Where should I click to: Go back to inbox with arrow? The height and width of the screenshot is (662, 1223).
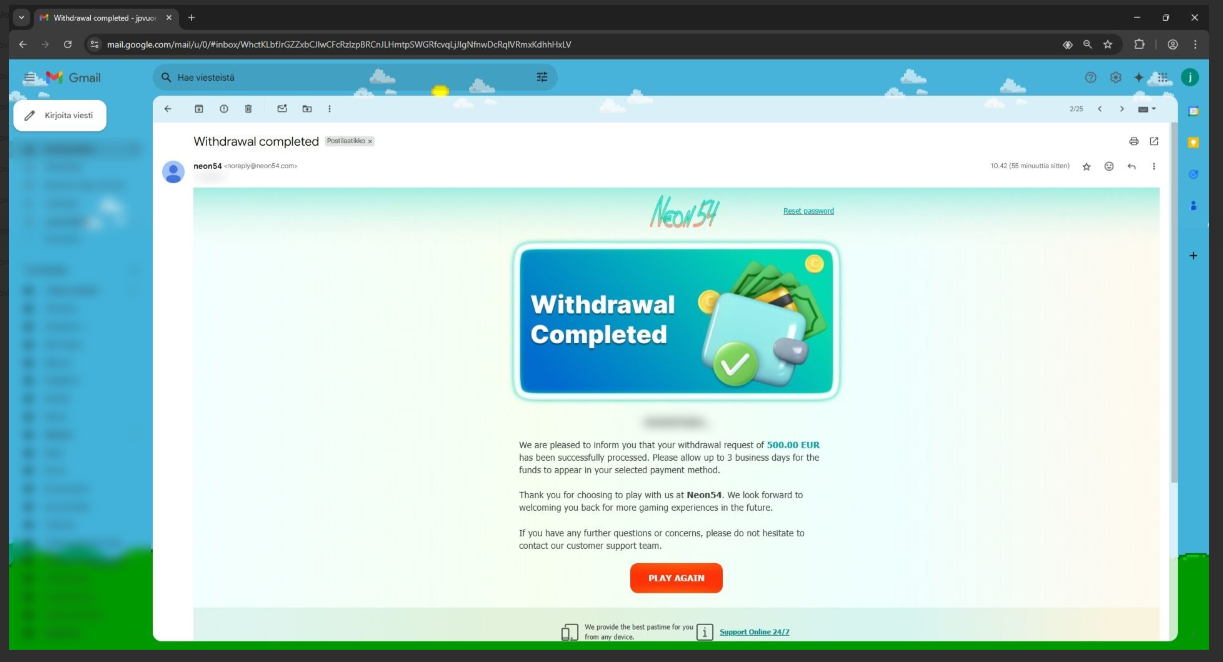pos(167,109)
